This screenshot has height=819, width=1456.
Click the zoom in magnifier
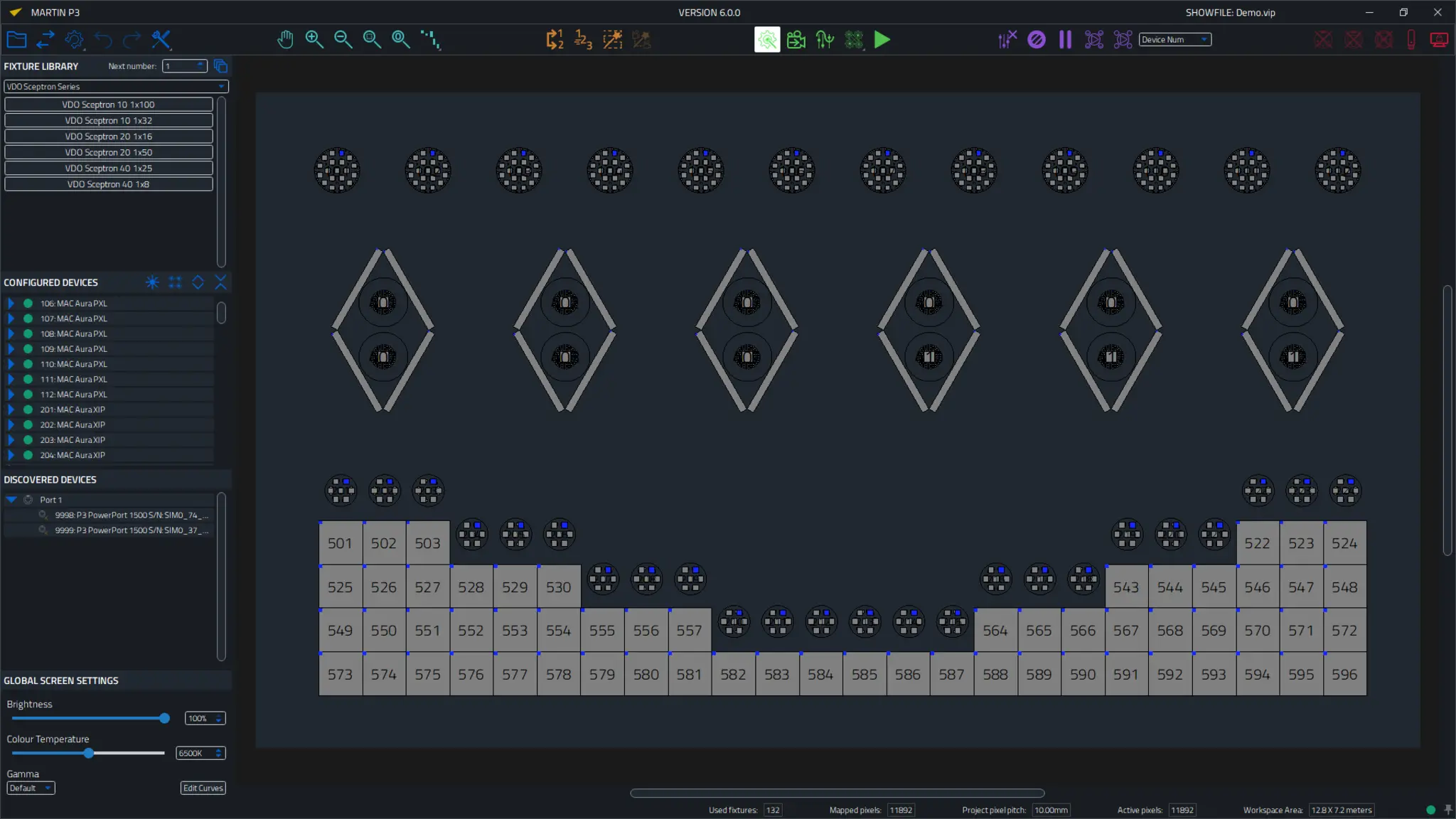314,40
